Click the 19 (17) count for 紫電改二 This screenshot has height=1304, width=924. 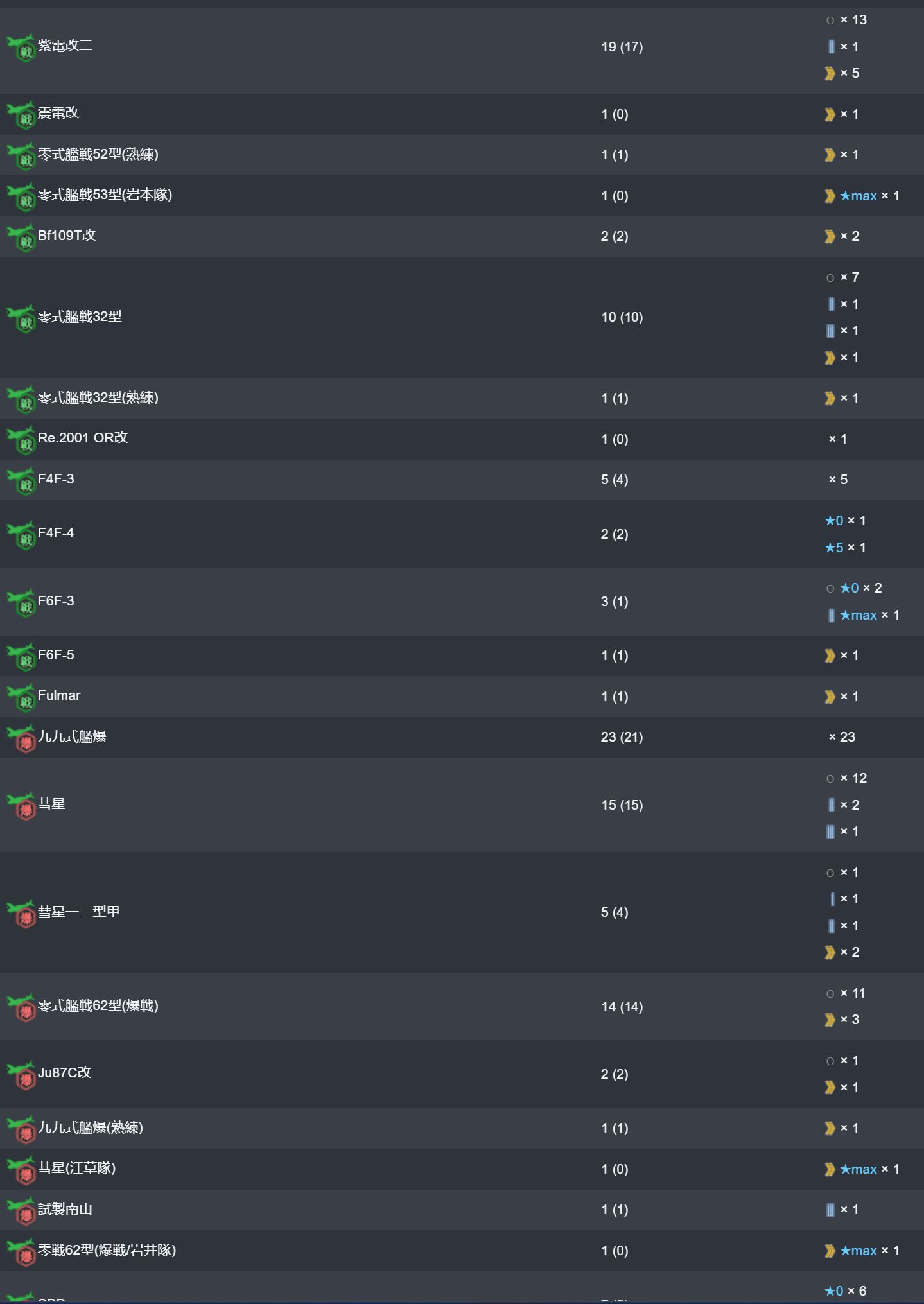(622, 47)
